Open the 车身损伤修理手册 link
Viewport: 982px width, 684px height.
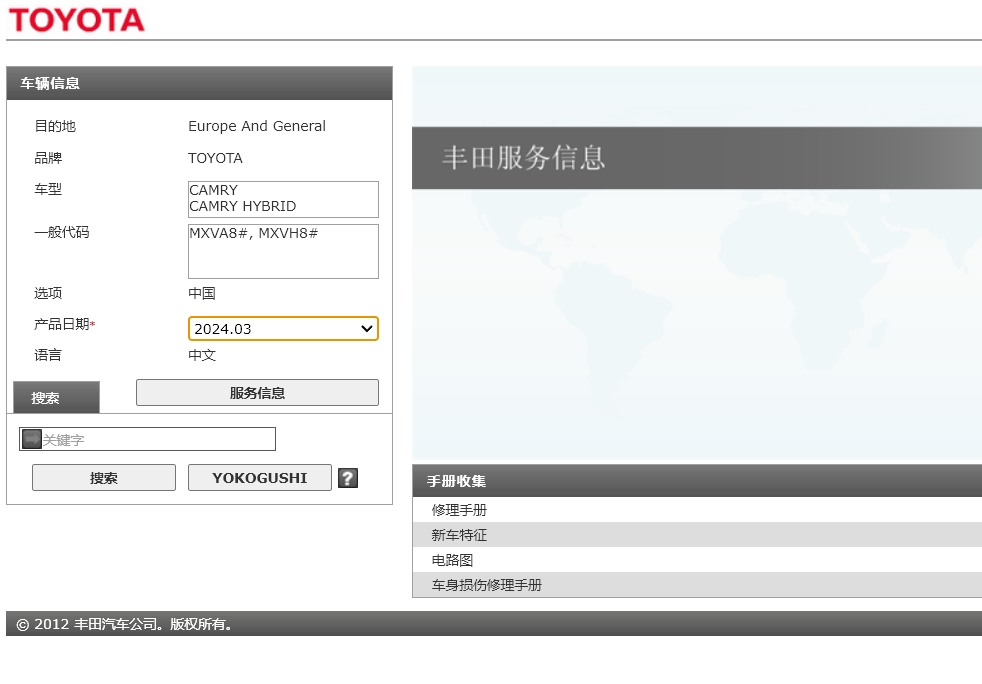[487, 585]
